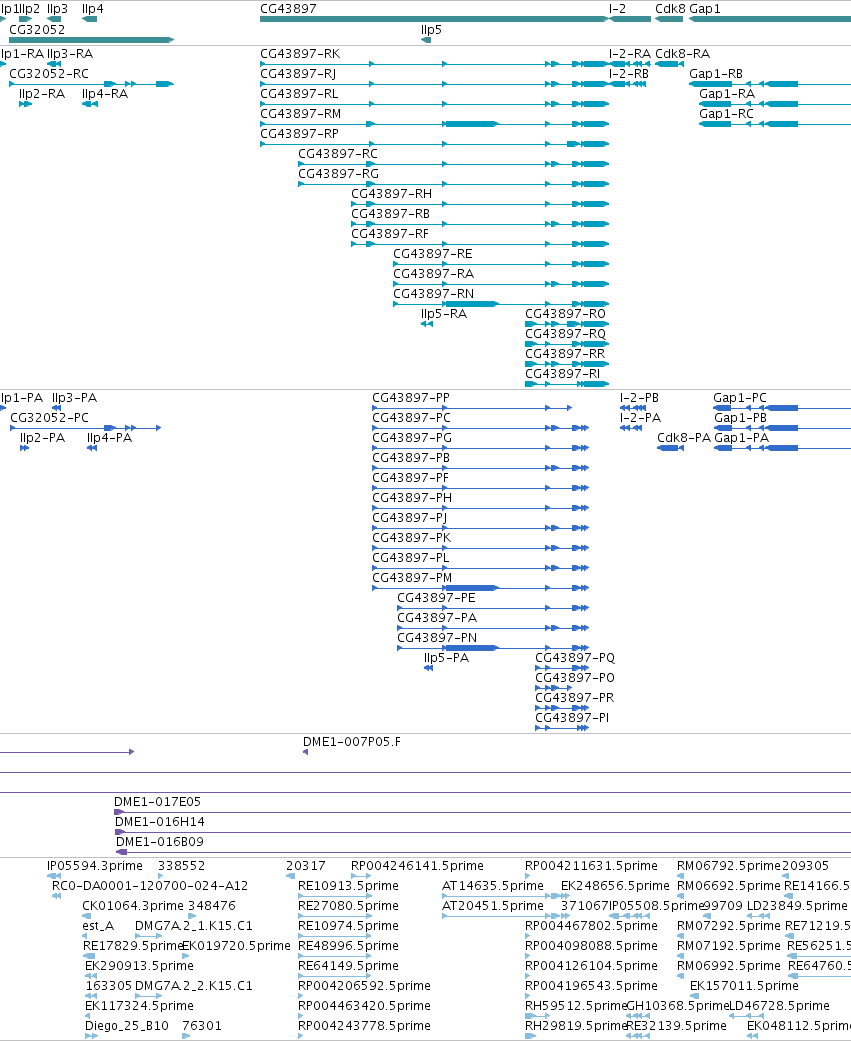Click the CG43897-PM protein label
Image resolution: width=851 pixels, height=1041 pixels.
coord(412,578)
